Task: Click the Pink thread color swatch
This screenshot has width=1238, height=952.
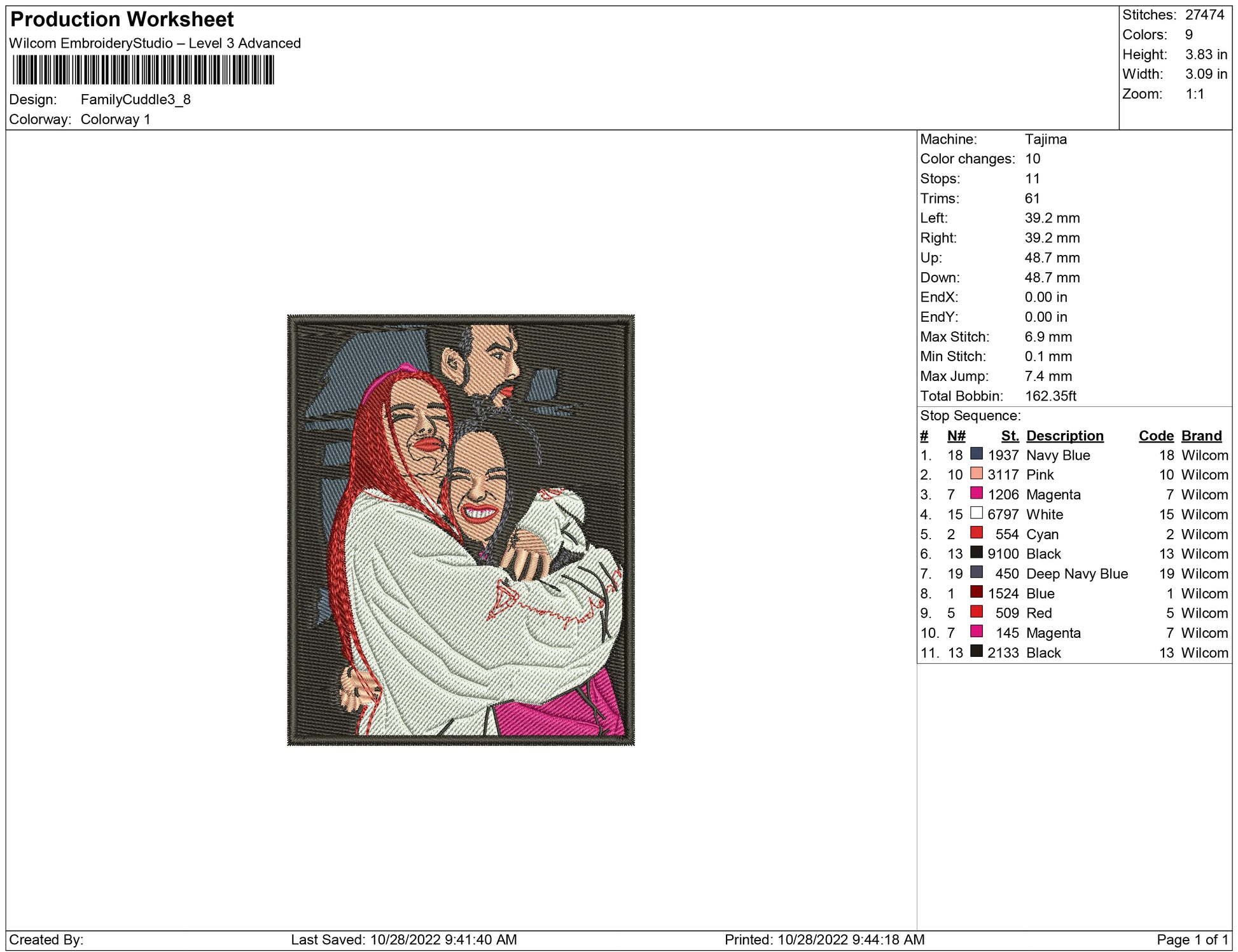Action: coord(976,474)
